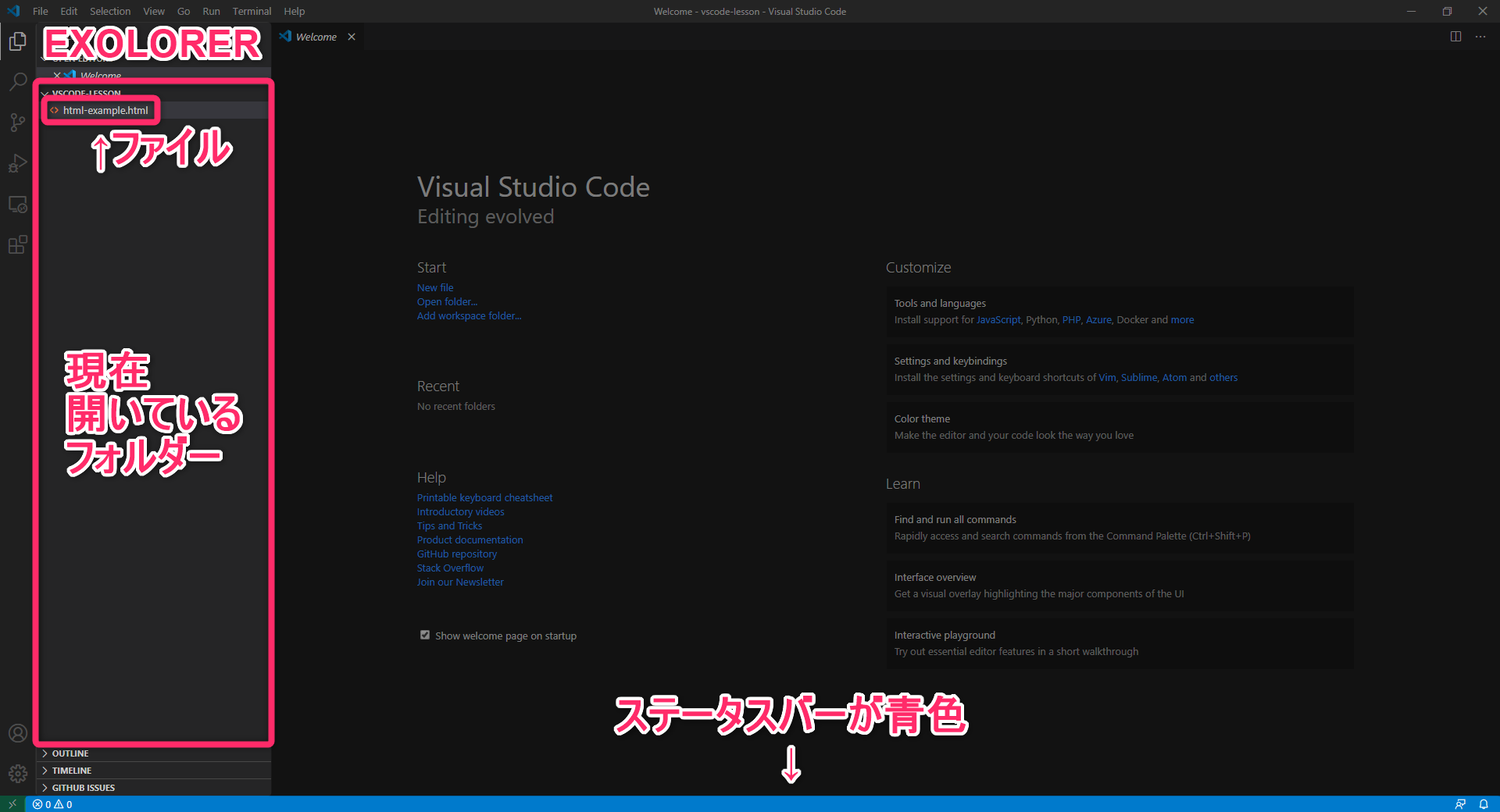Install JavaScript language support link
This screenshot has height=812, width=1500.
998,319
